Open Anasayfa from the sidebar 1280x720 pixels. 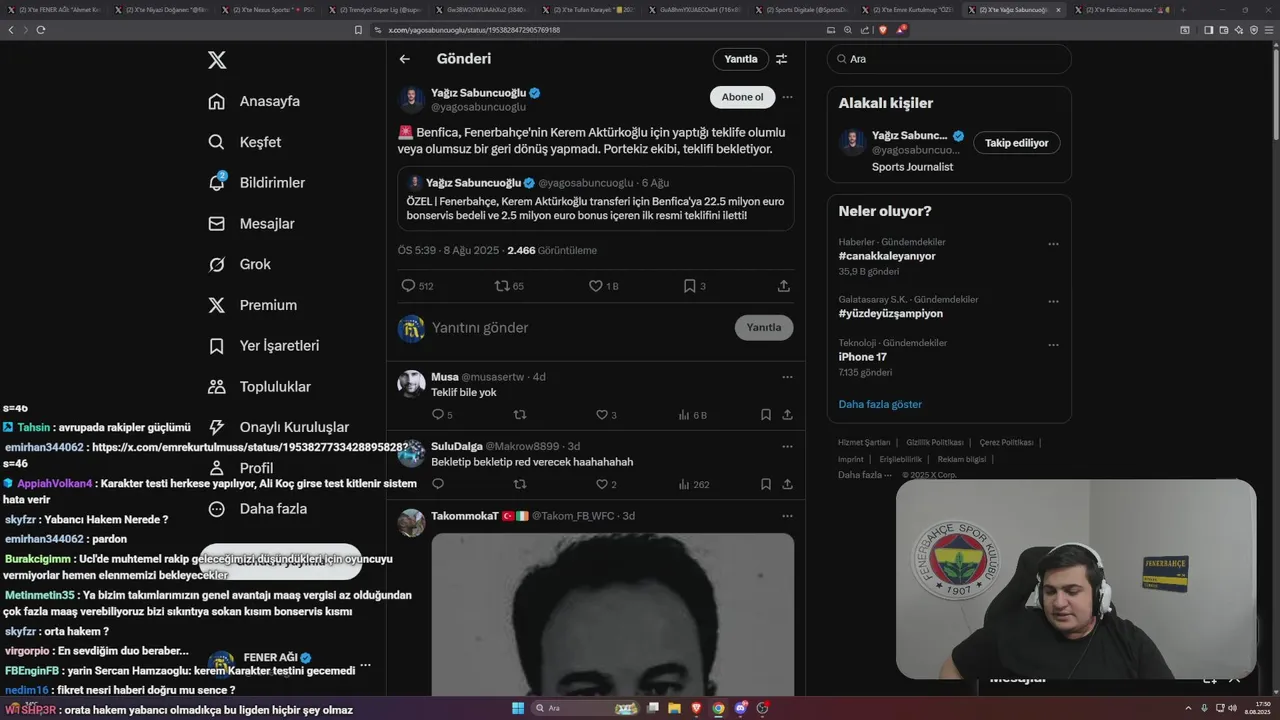coord(254,101)
